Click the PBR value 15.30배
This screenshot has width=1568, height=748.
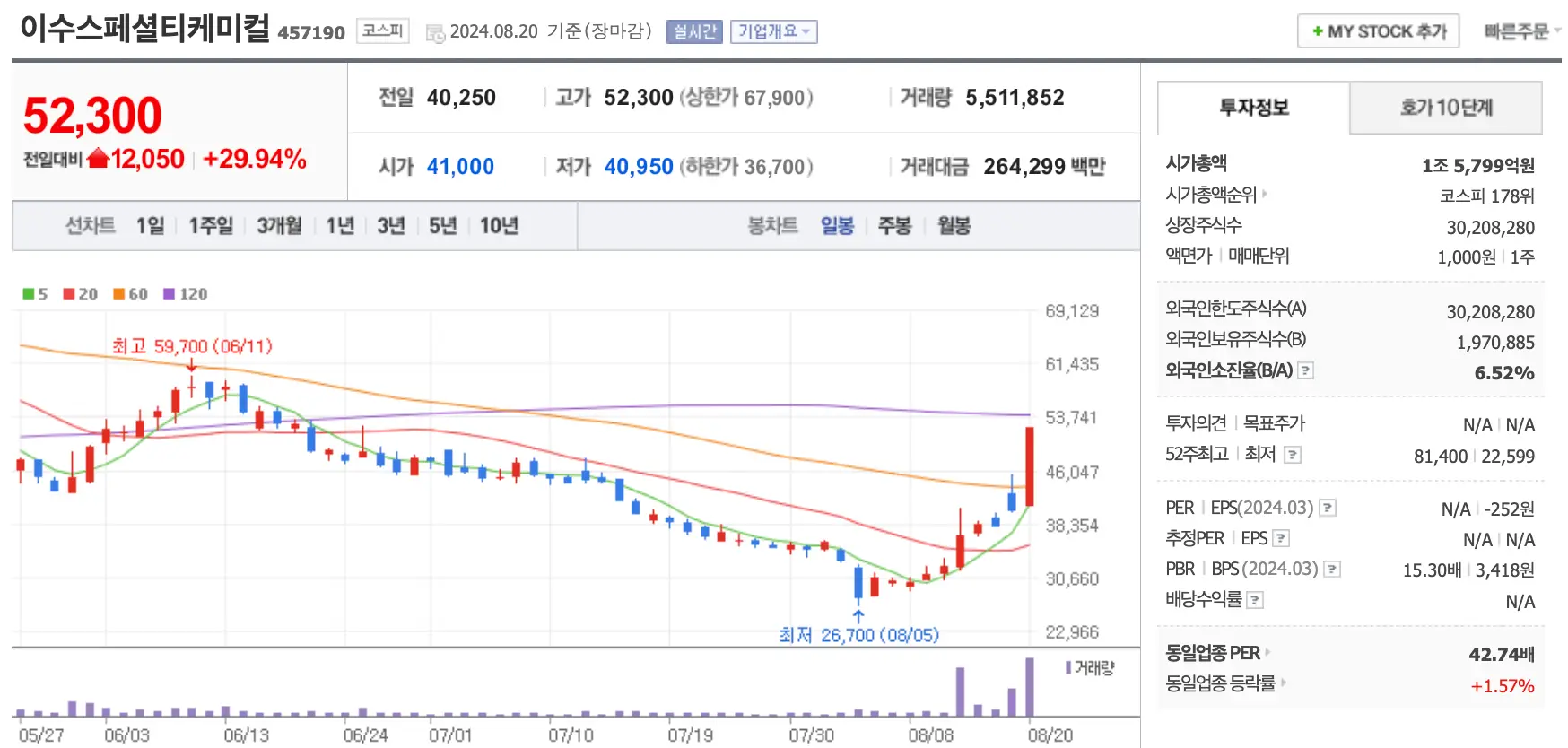click(x=1432, y=570)
